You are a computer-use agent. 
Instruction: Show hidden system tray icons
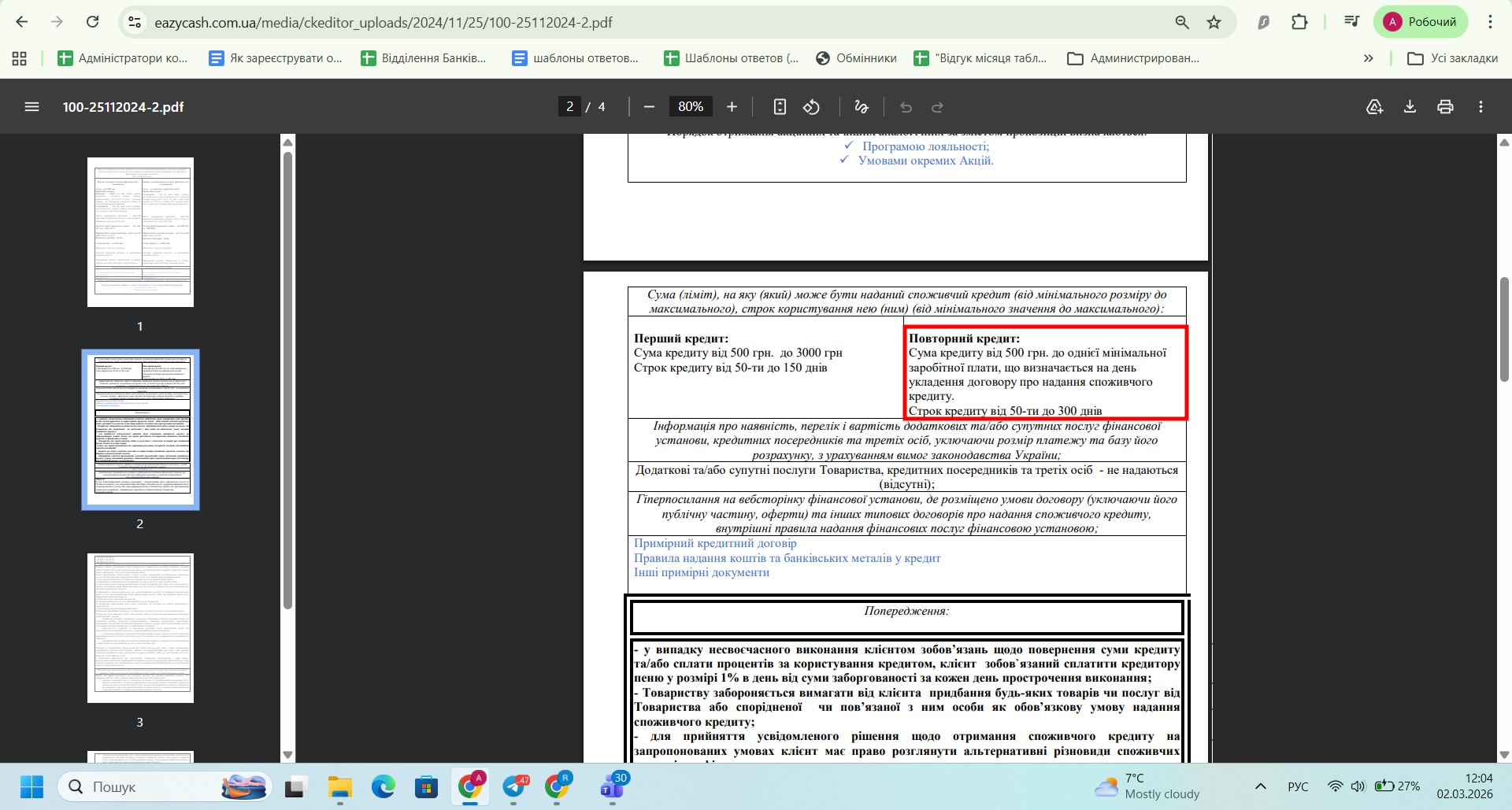coord(1260,786)
